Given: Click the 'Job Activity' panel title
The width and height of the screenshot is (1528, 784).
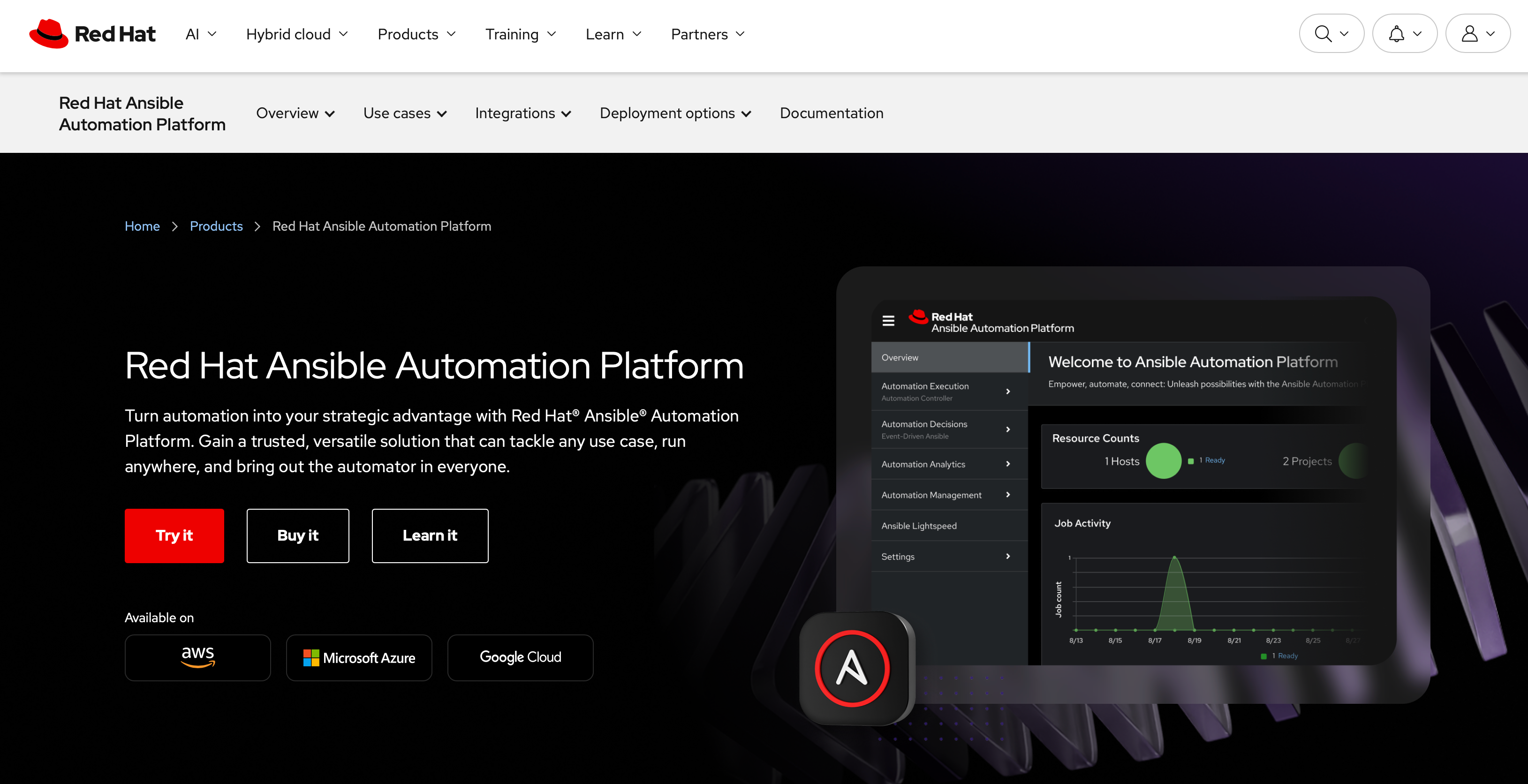Looking at the screenshot, I should coord(1082,523).
